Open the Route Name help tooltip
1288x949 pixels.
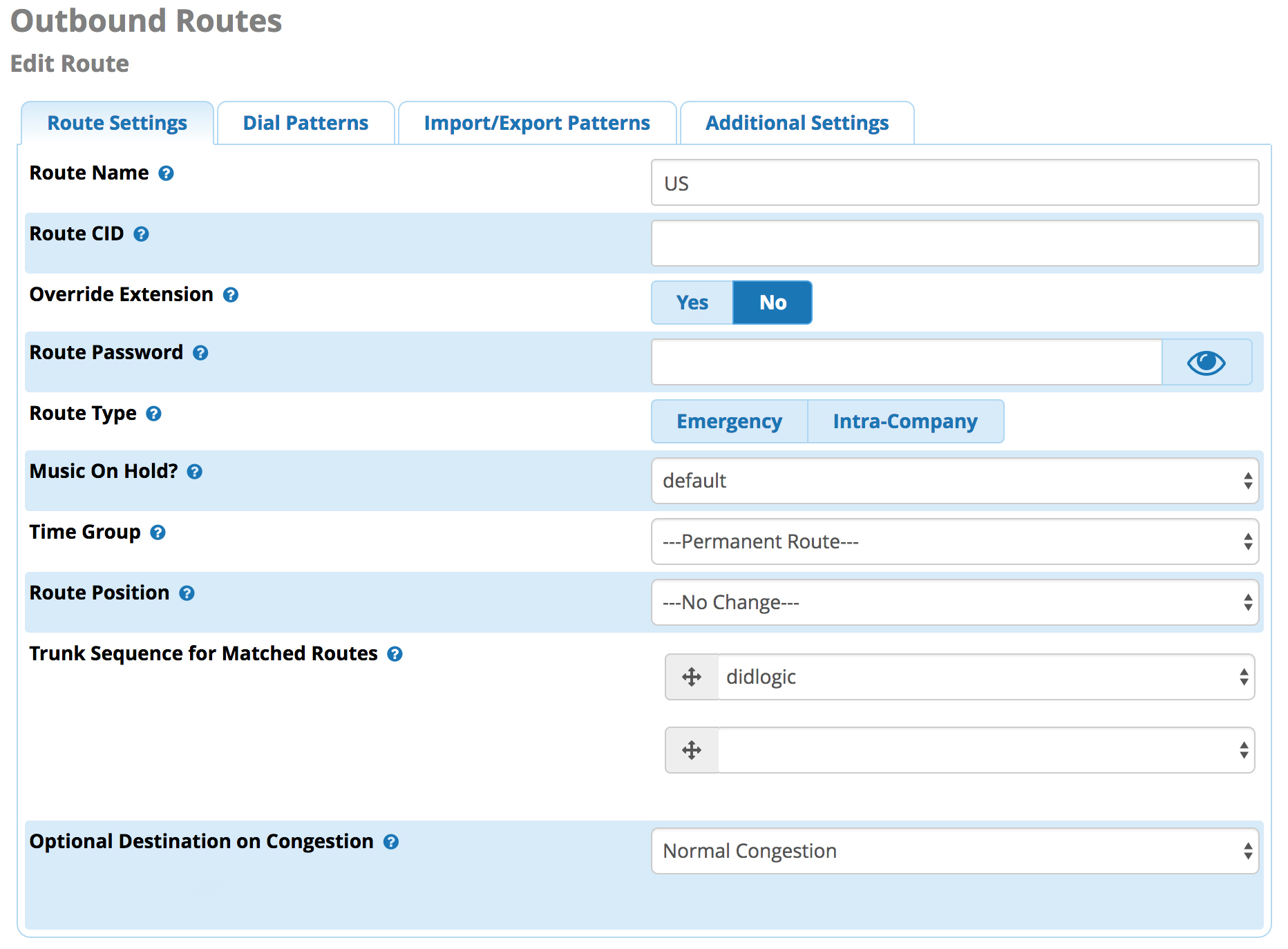point(167,174)
